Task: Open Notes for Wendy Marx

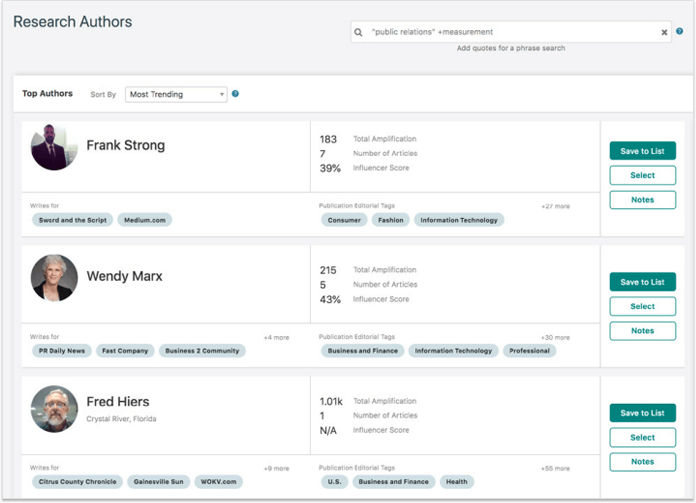Action: click(x=642, y=331)
